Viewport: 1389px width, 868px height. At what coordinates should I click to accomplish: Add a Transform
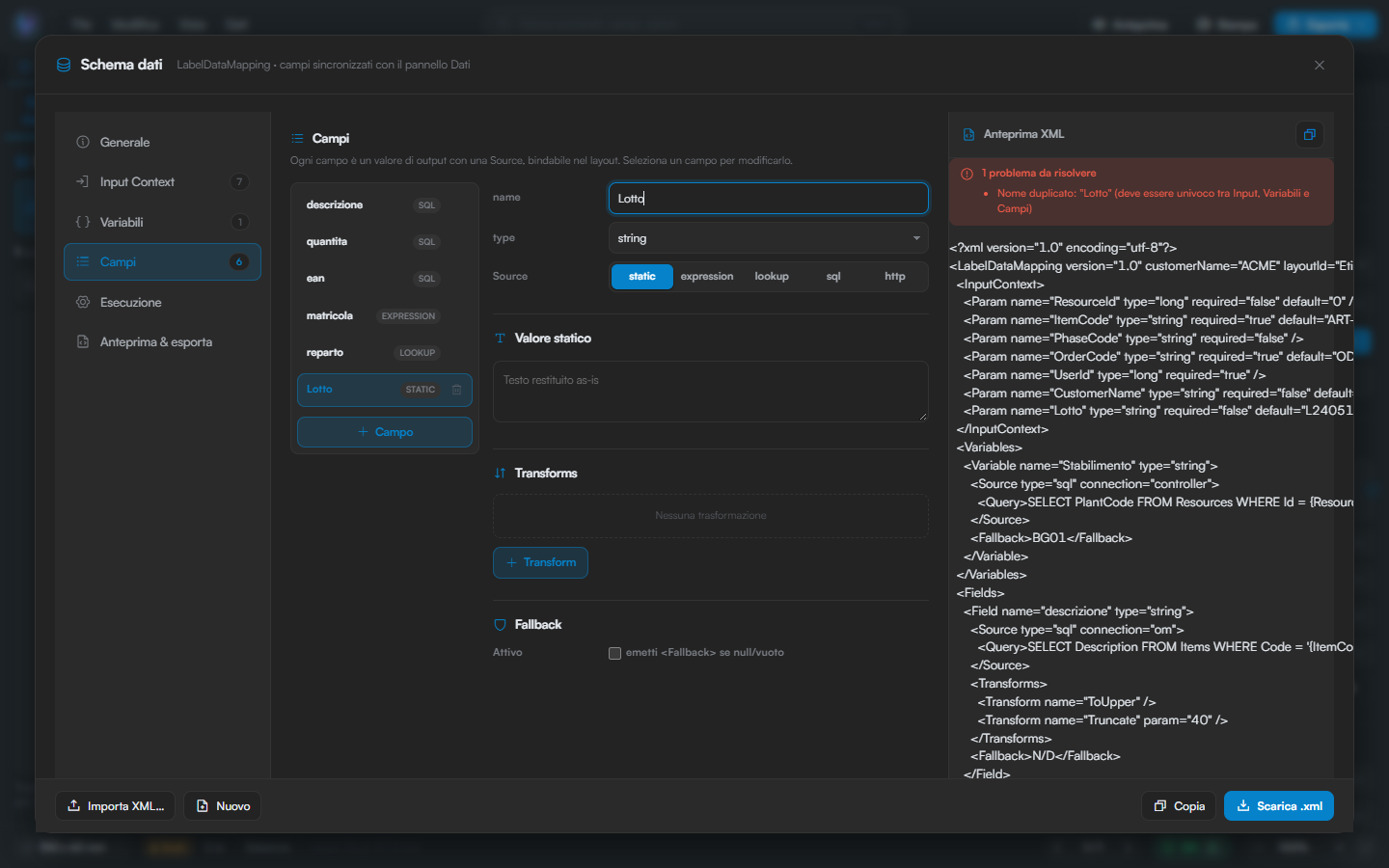tap(540, 562)
